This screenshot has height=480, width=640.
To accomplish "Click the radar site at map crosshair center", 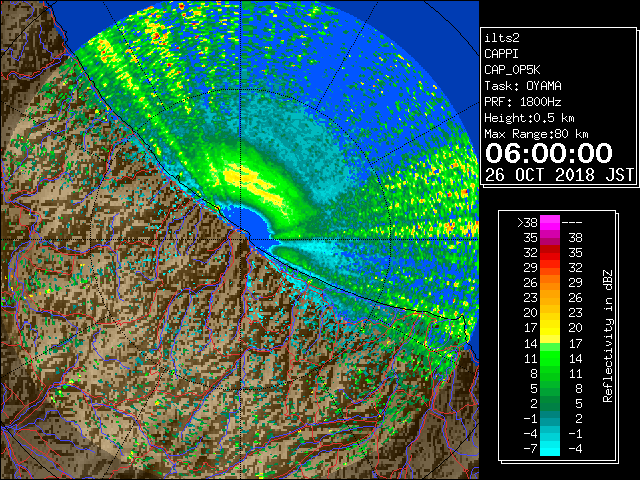I will pyautogui.click(x=242, y=239).
